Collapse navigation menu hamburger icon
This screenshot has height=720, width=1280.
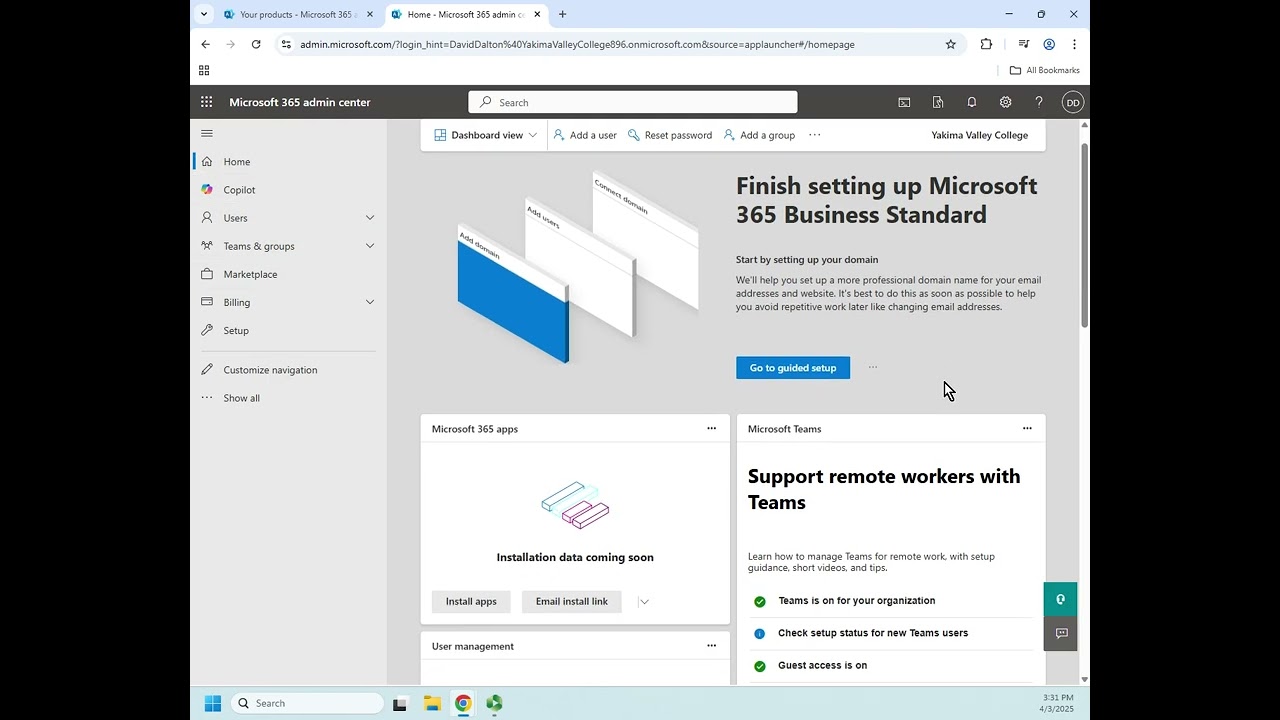[x=207, y=133]
